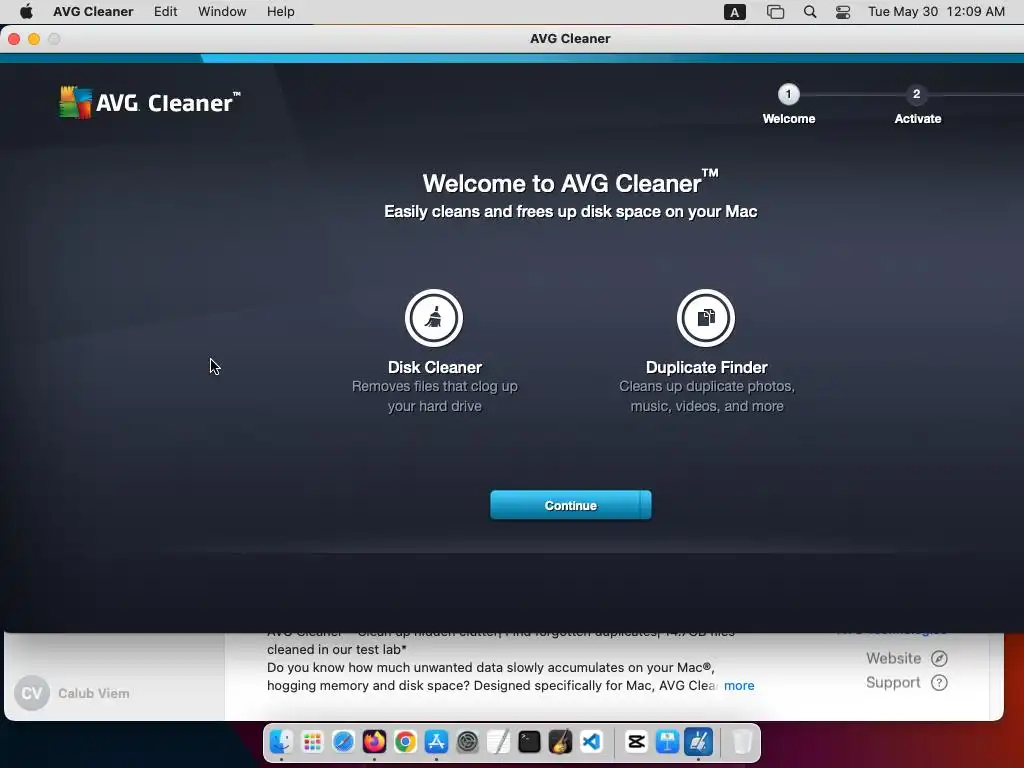
Task: Open the AVG Cleaner menu bar item
Action: pyautogui.click(x=93, y=12)
